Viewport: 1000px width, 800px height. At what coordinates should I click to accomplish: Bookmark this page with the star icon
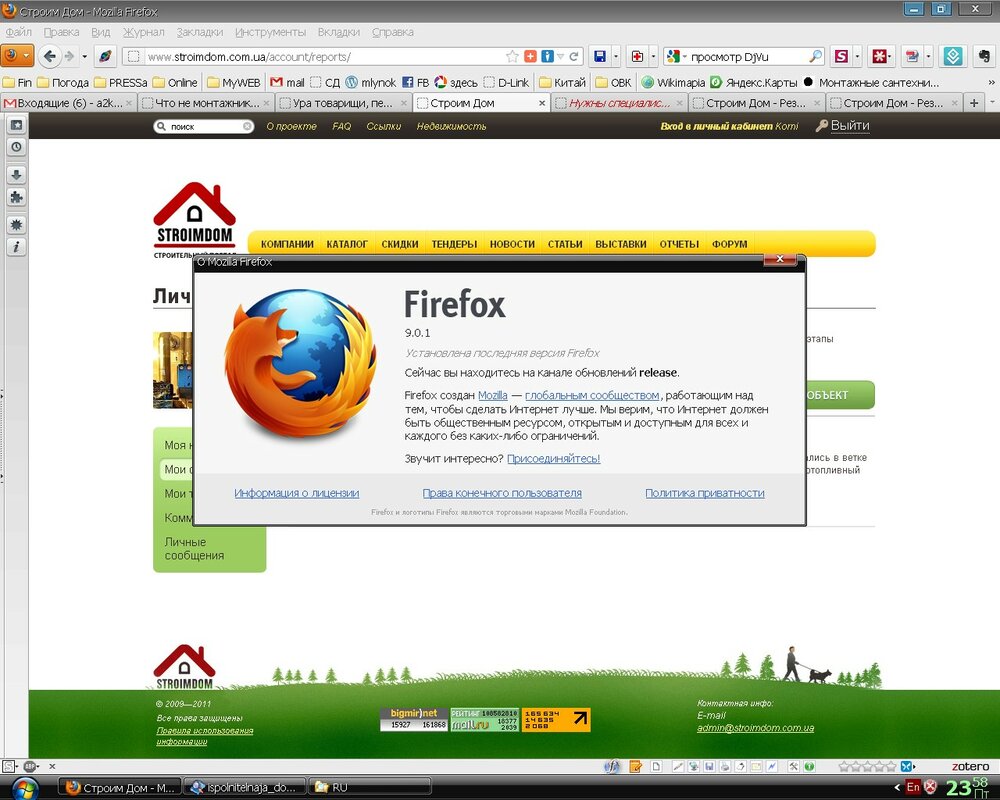click(x=512, y=56)
